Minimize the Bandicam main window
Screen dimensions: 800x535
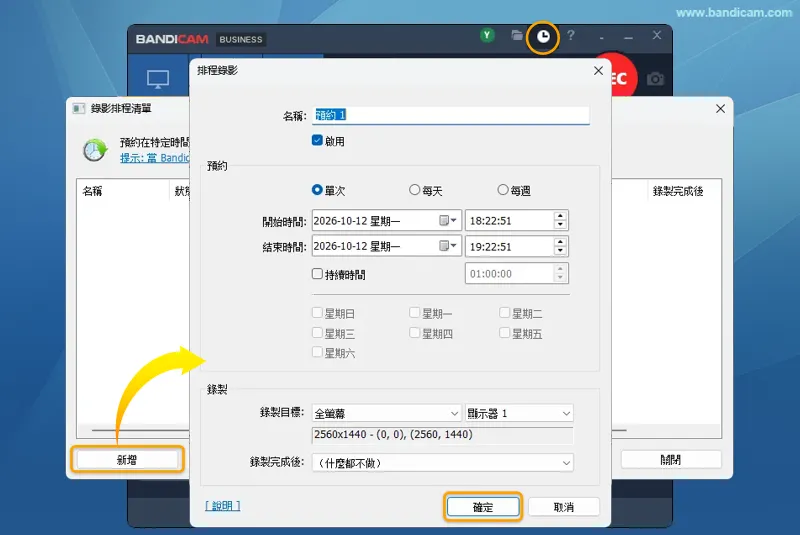629,37
